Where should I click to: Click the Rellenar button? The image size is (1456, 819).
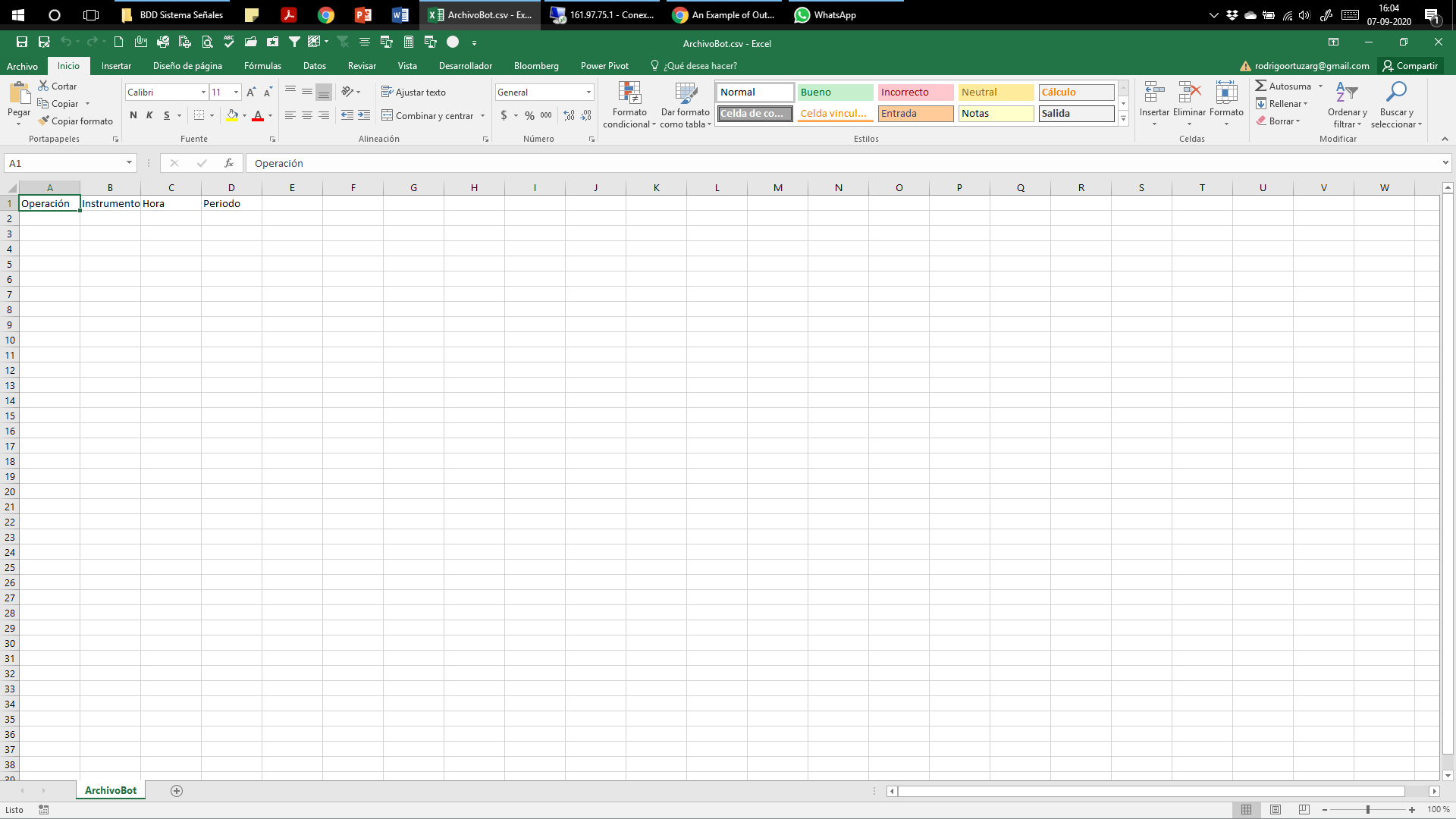pos(1282,103)
